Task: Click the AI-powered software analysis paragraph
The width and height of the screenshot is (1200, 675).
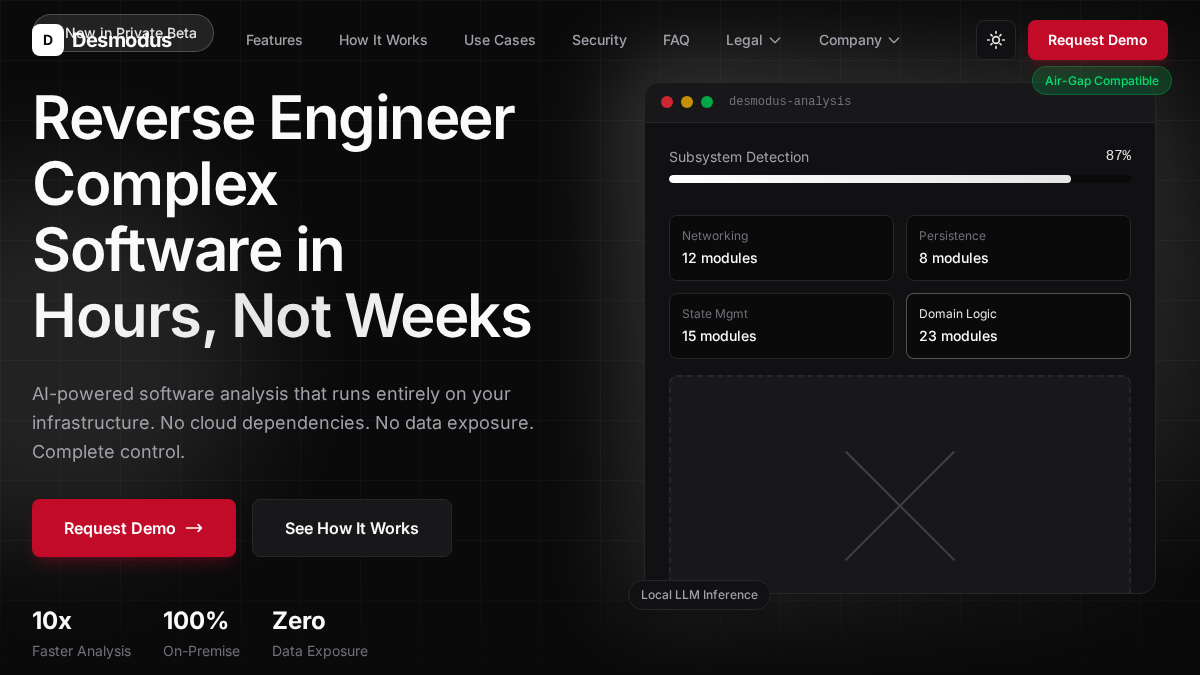Action: click(x=283, y=422)
